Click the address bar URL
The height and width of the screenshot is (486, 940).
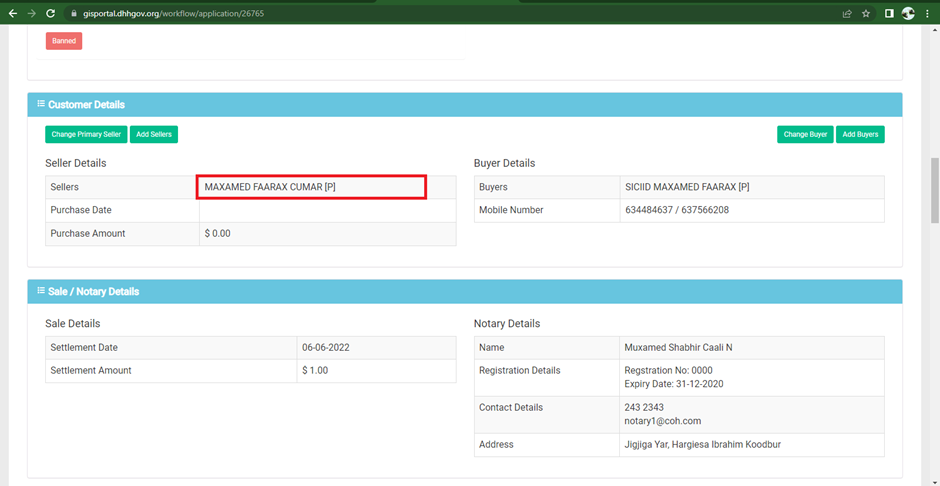(173, 13)
